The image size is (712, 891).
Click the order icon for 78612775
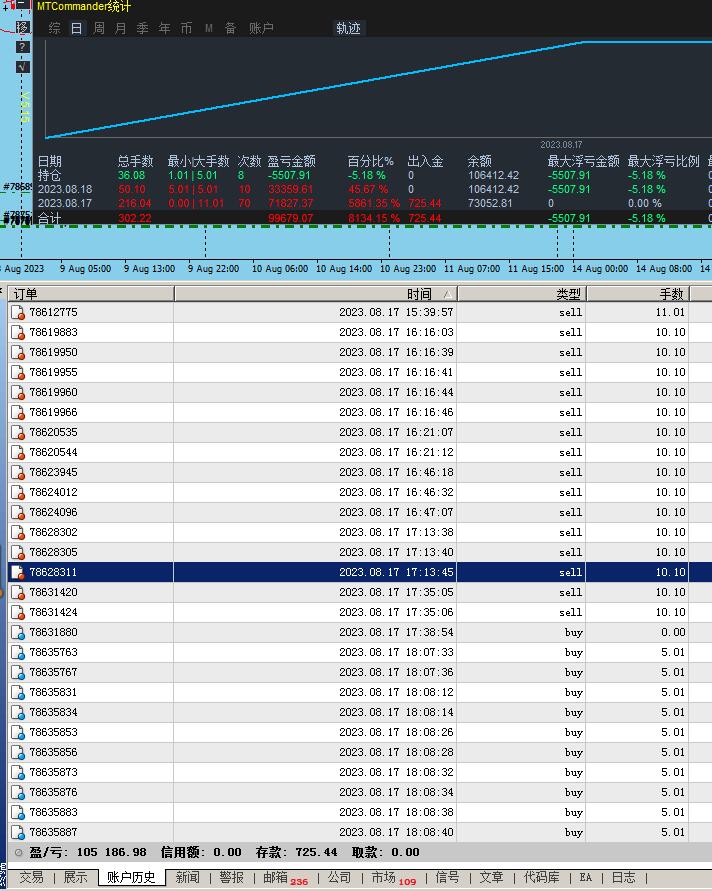[18, 313]
